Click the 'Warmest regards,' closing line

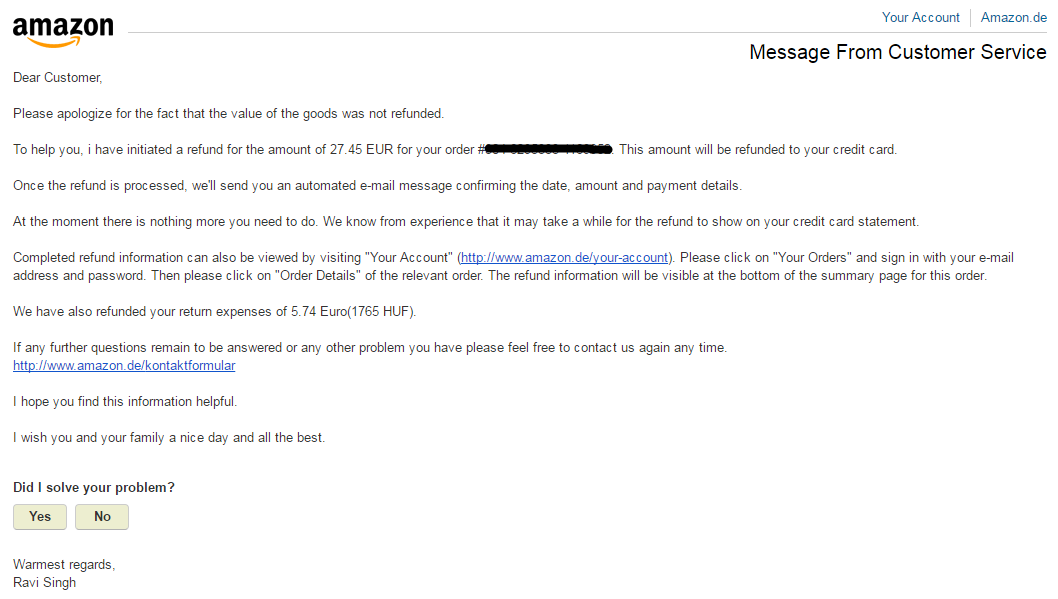point(64,565)
